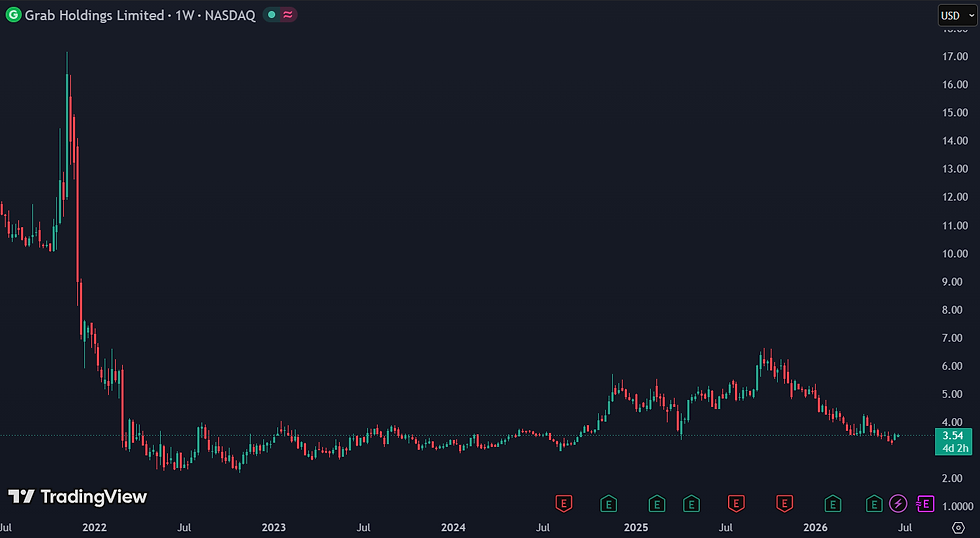Click the current price label 3.54

coord(953,436)
